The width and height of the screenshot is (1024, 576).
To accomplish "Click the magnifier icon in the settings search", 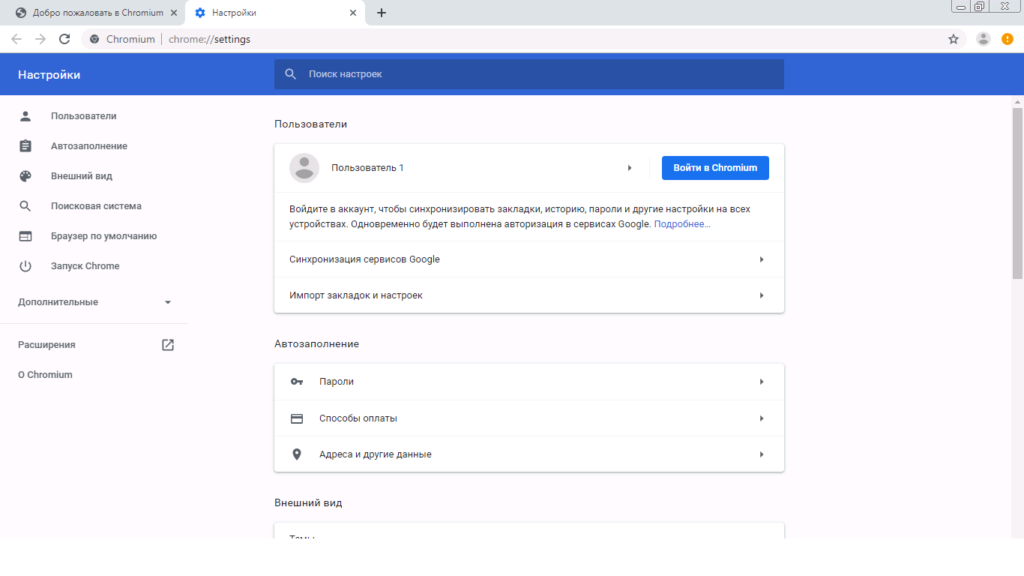I will pyautogui.click(x=291, y=74).
